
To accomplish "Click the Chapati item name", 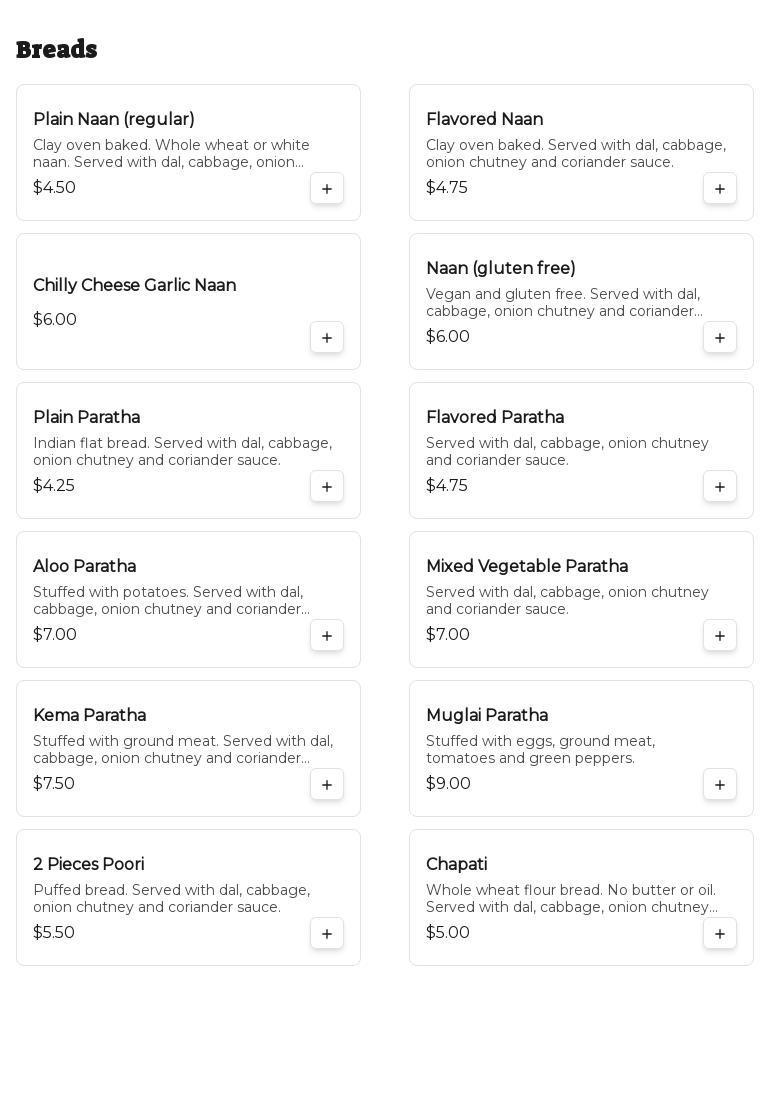I will click(457, 864).
